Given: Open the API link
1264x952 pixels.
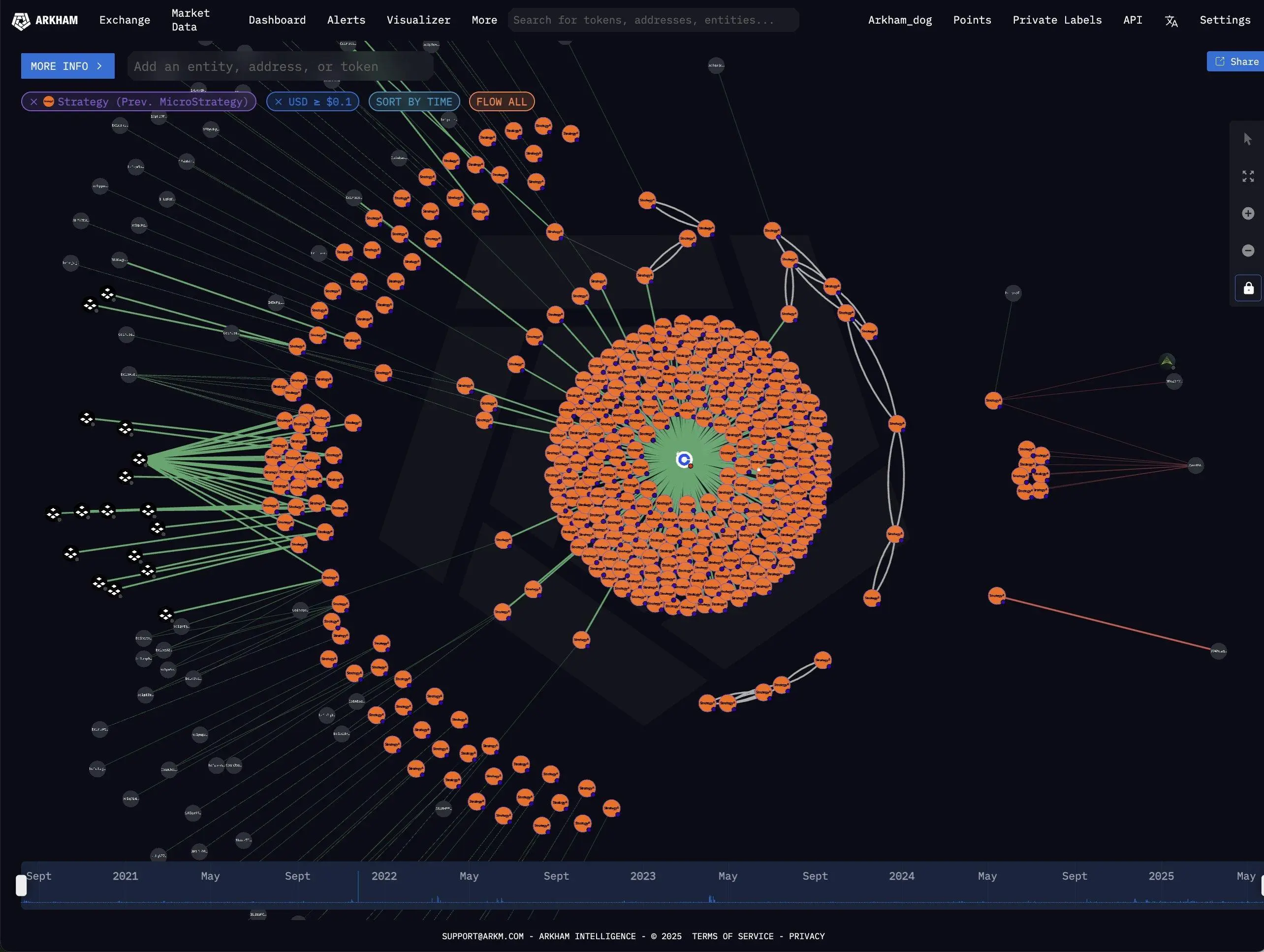Looking at the screenshot, I should [1133, 20].
